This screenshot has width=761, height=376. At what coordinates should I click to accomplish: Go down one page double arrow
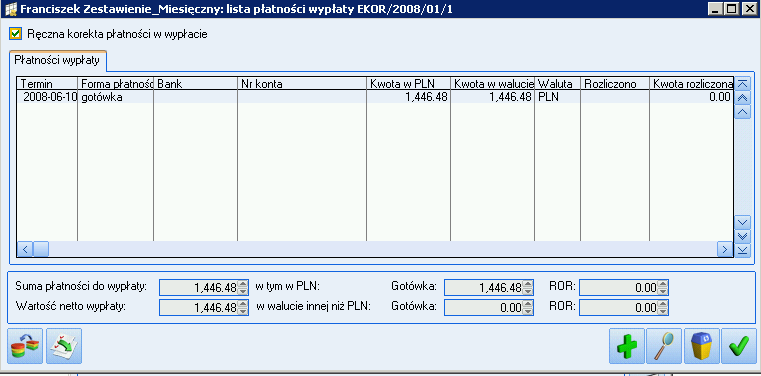(x=743, y=236)
